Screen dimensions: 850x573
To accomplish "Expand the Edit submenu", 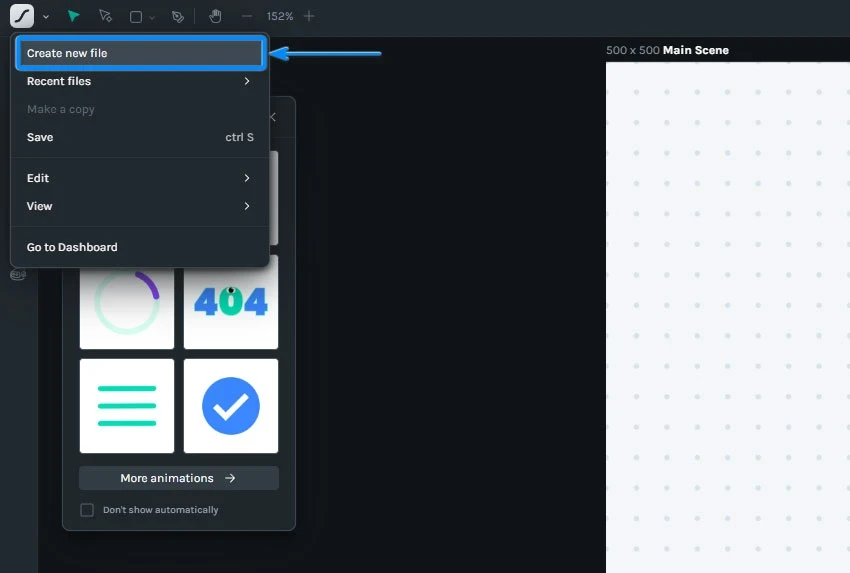I will (140, 178).
